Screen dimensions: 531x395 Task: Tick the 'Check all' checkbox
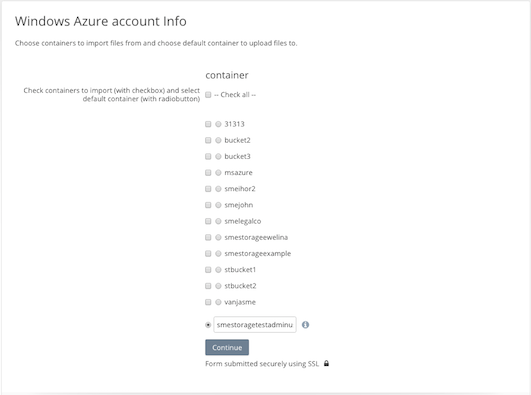[x=208, y=95]
